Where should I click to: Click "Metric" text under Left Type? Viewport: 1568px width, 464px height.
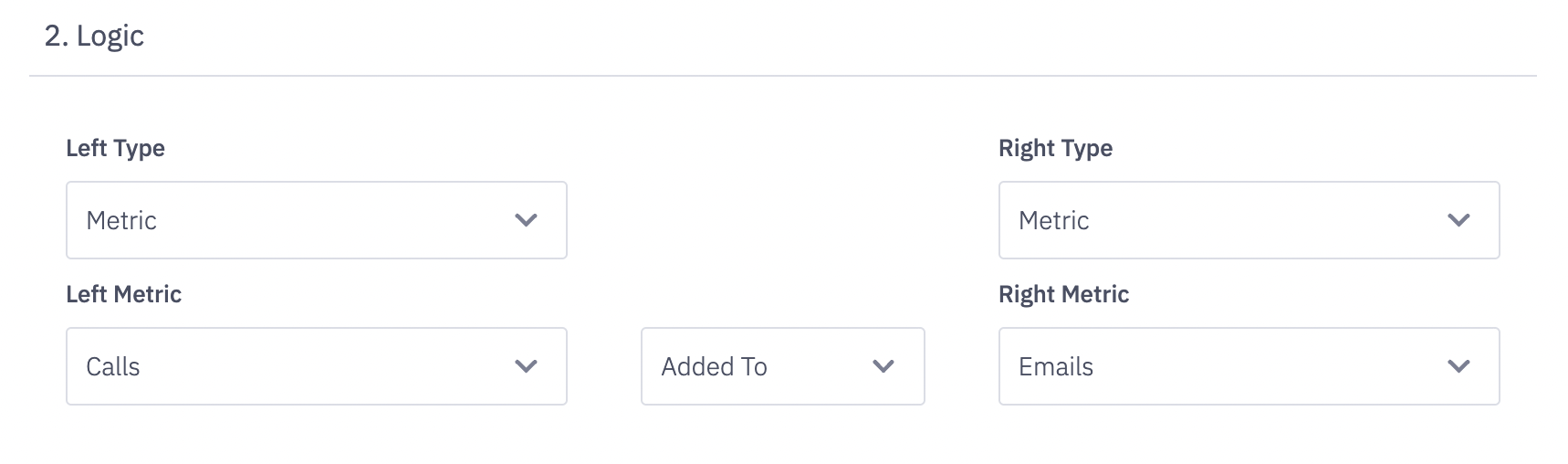pos(121,220)
